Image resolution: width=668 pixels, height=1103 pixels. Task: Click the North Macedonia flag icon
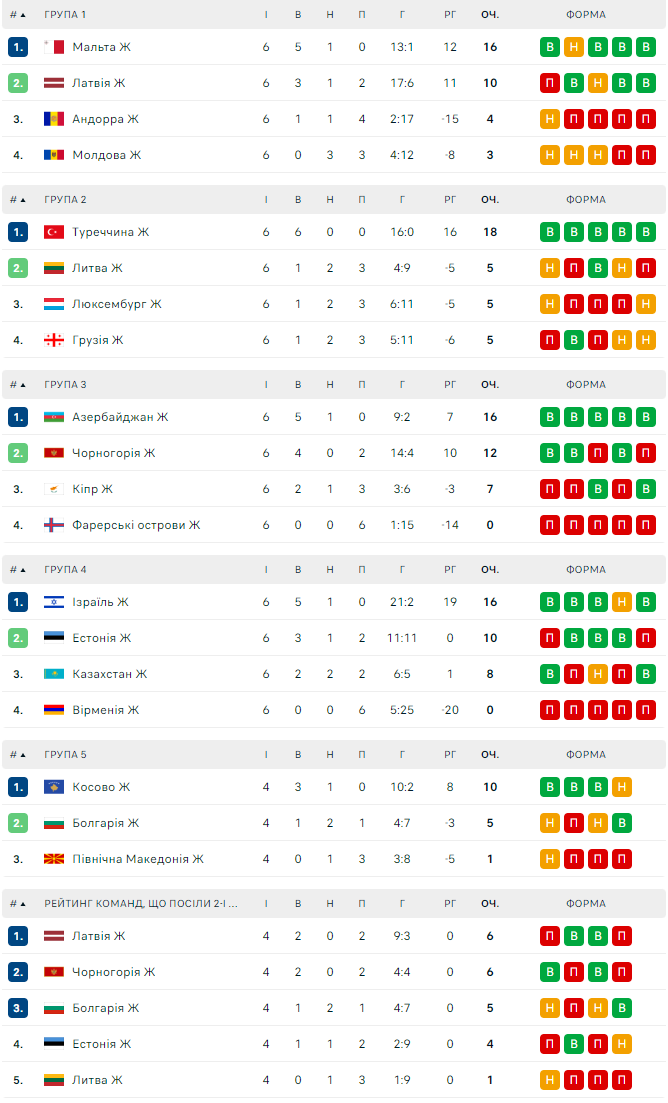point(54,859)
